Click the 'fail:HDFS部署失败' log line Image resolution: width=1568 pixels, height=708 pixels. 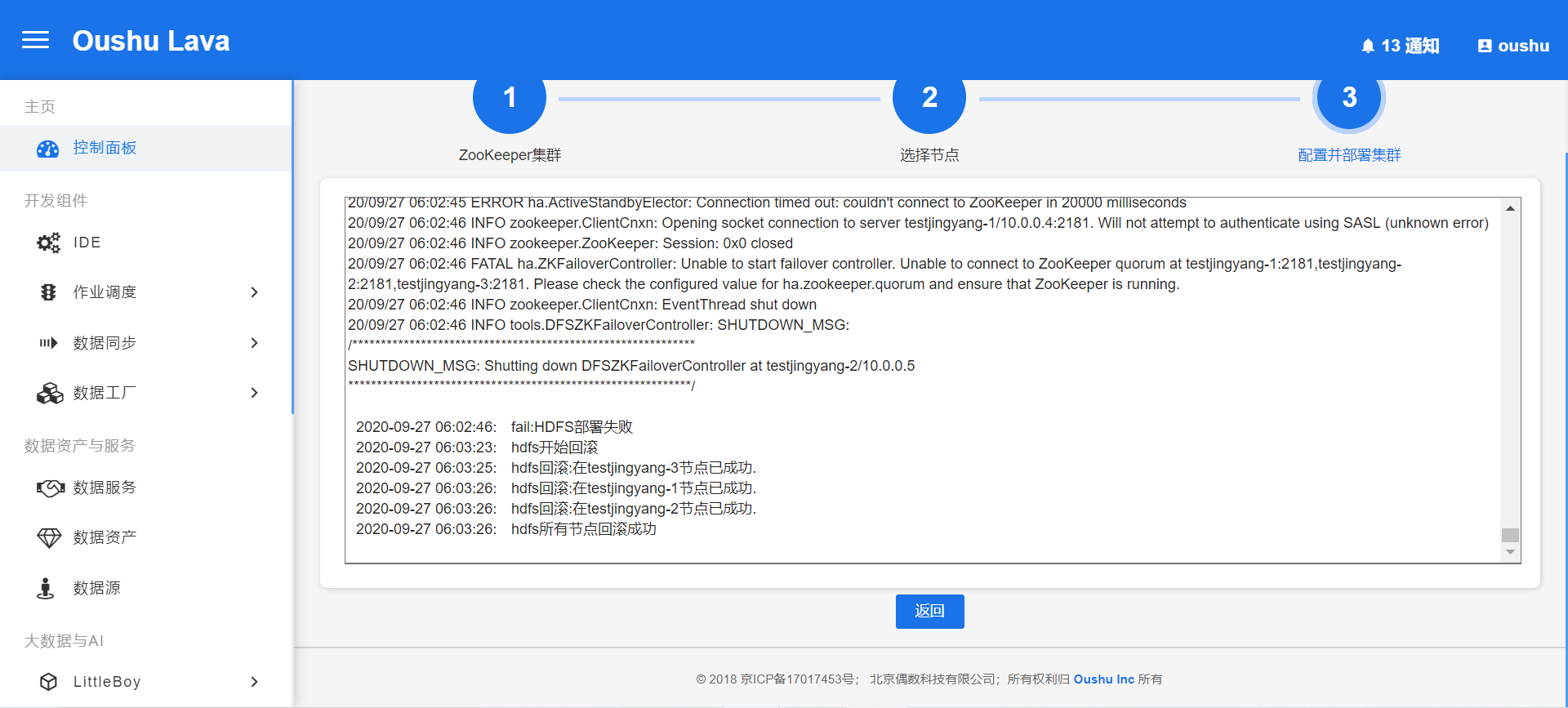(494, 427)
